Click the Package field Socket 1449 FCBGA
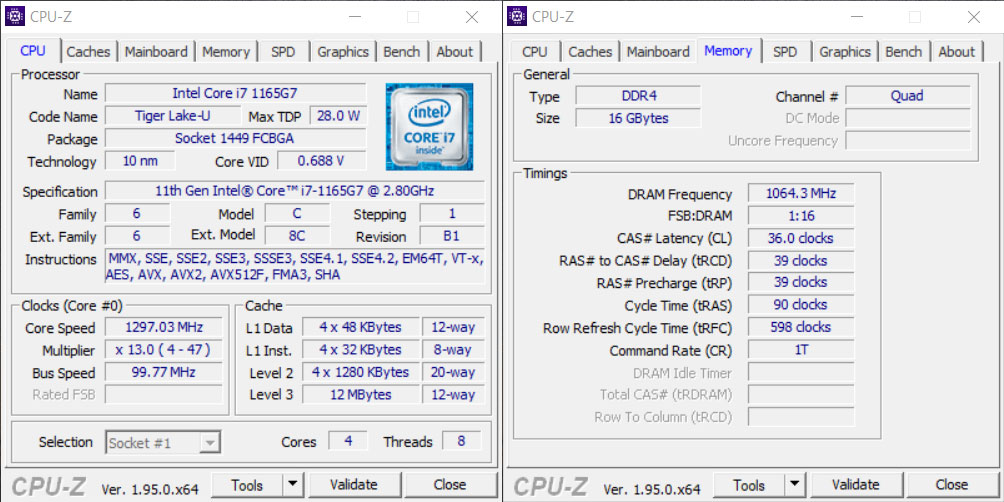This screenshot has height=502, width=1004. (x=235, y=138)
